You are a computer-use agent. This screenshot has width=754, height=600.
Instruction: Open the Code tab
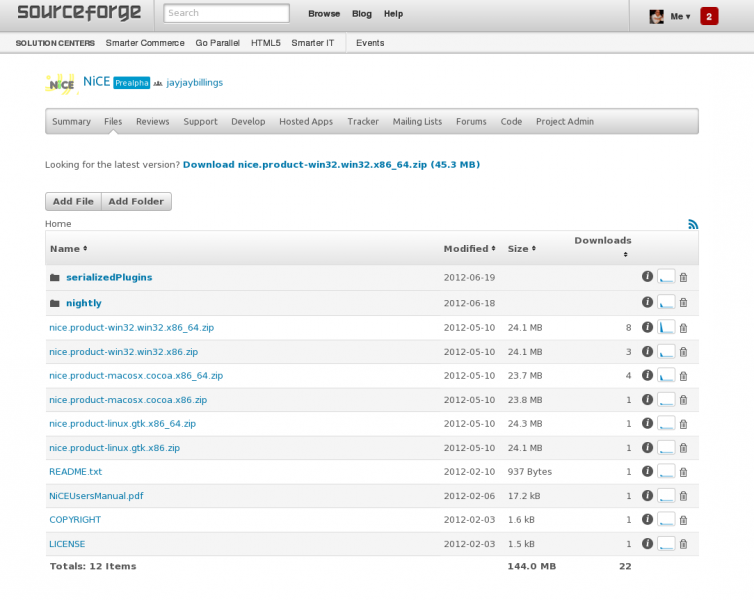pos(511,122)
